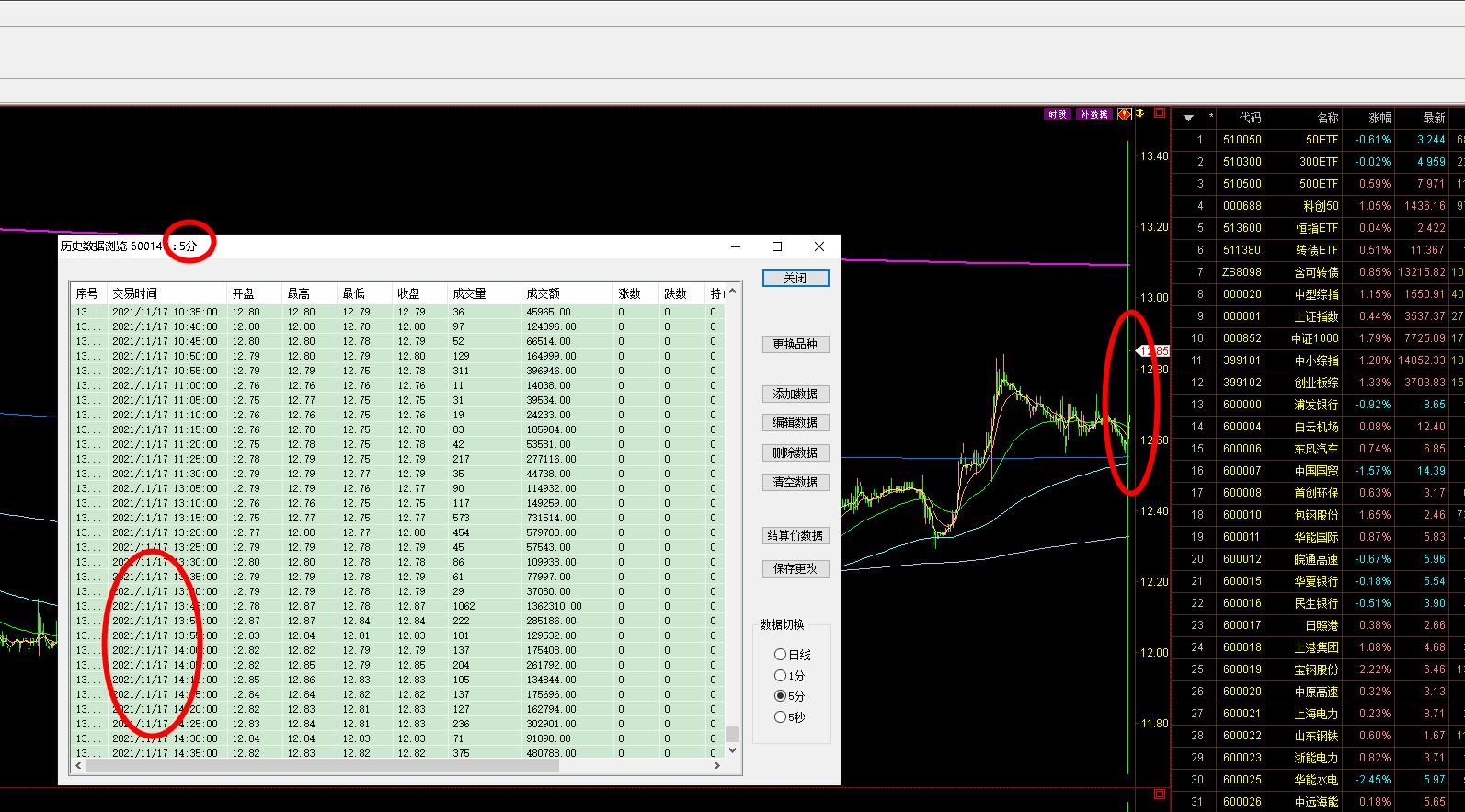Image resolution: width=1465 pixels, height=812 pixels.
Task: Select 科创50 in the watchlist
Action: [x=1321, y=206]
